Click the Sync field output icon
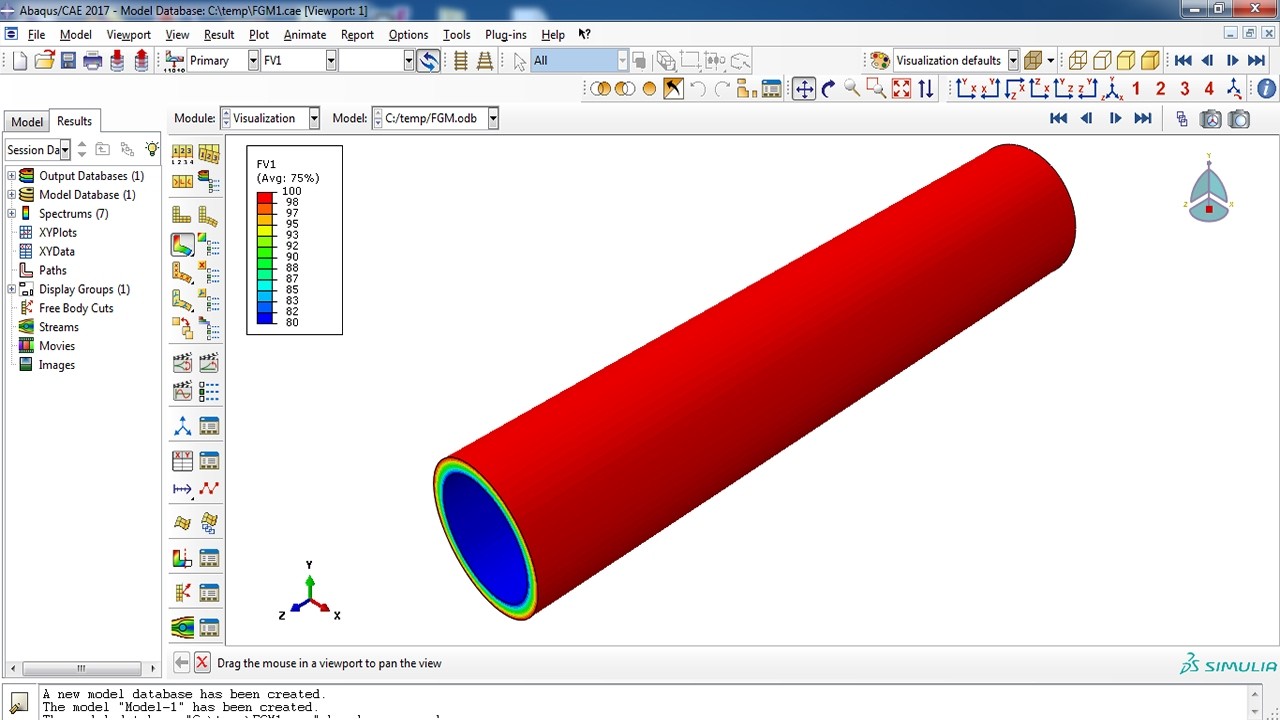This screenshot has height=720, width=1280. 428,61
